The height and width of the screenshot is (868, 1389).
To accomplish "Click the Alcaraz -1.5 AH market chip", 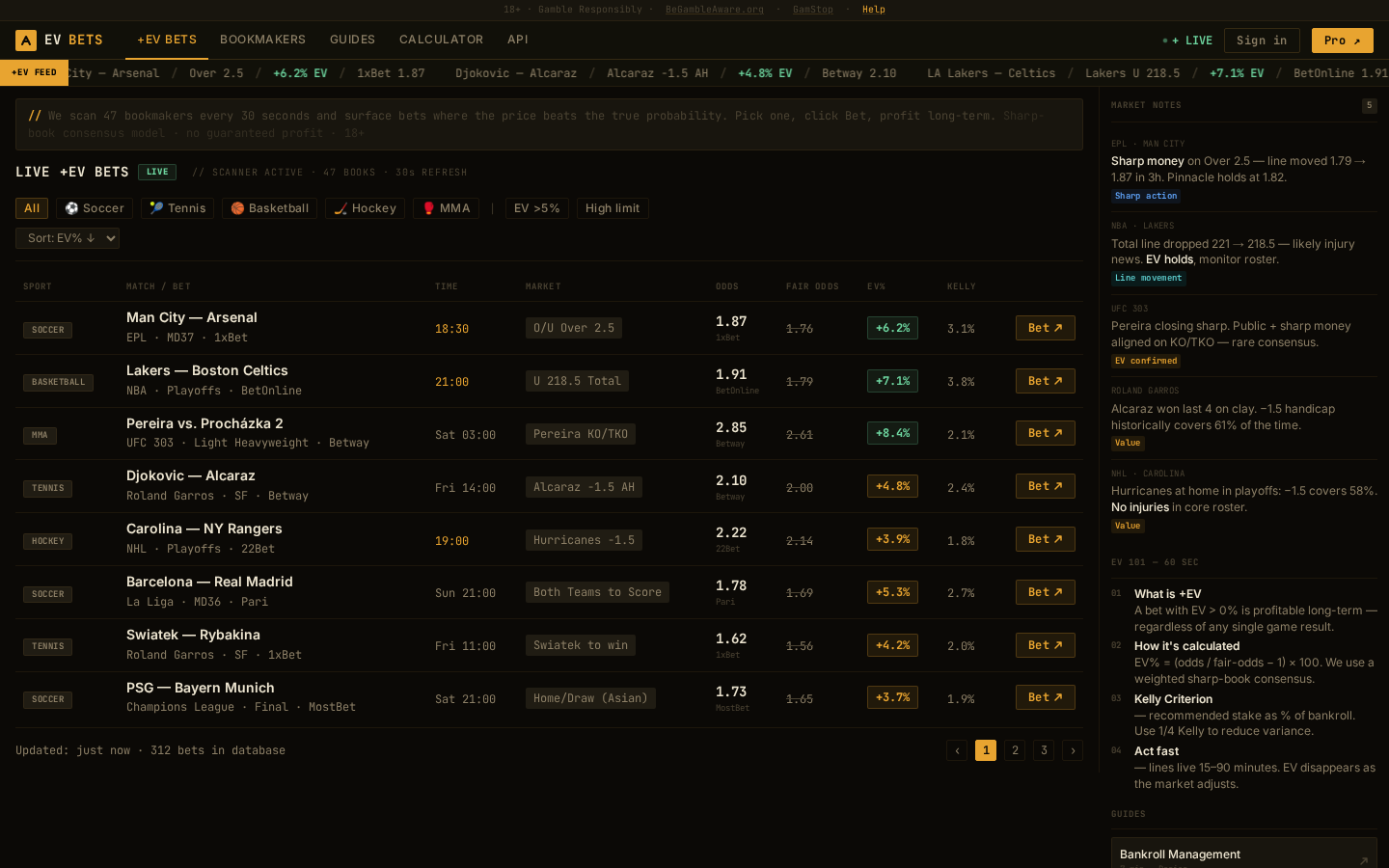I will click(584, 487).
